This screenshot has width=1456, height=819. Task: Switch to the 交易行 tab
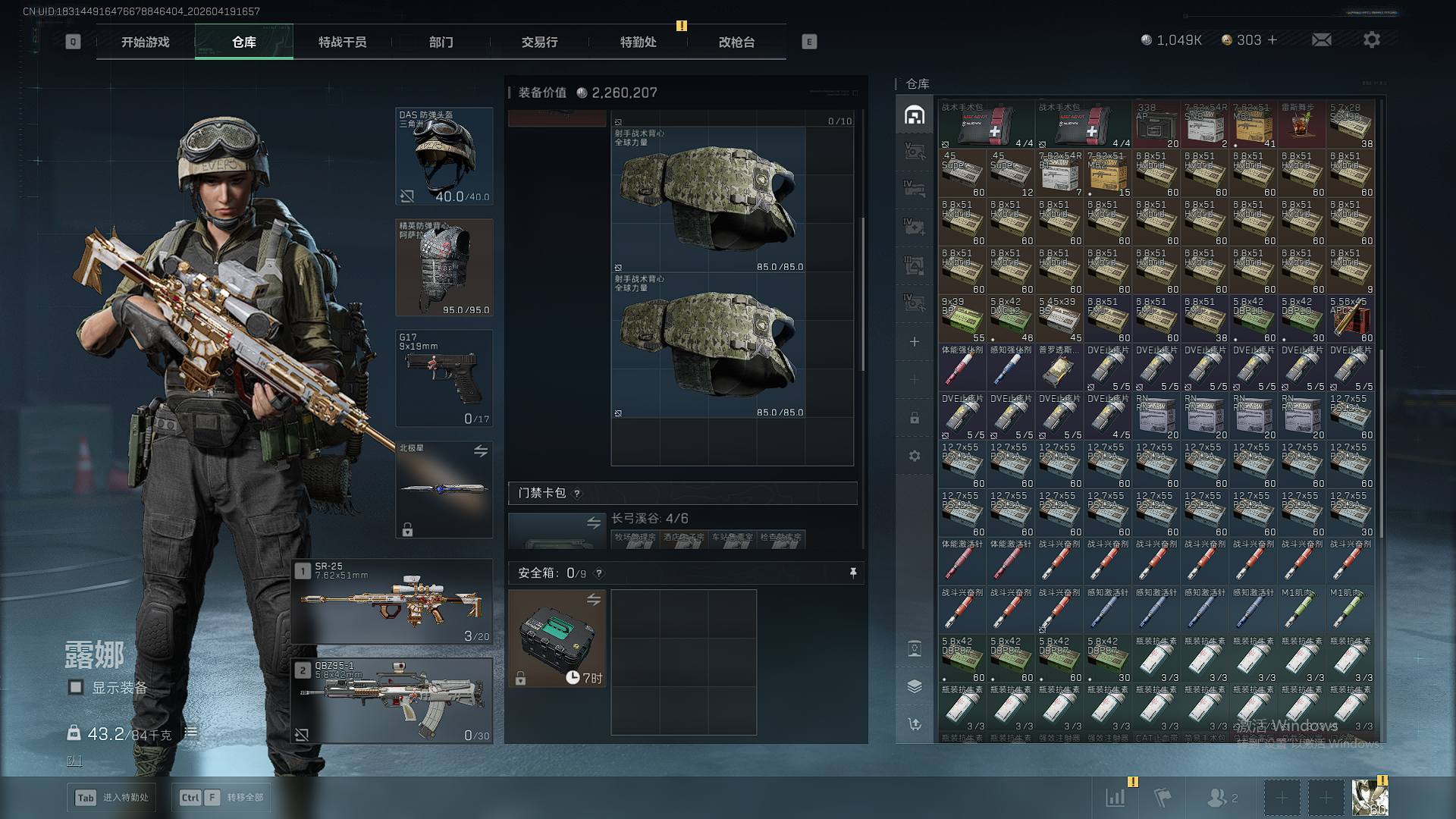coord(539,42)
